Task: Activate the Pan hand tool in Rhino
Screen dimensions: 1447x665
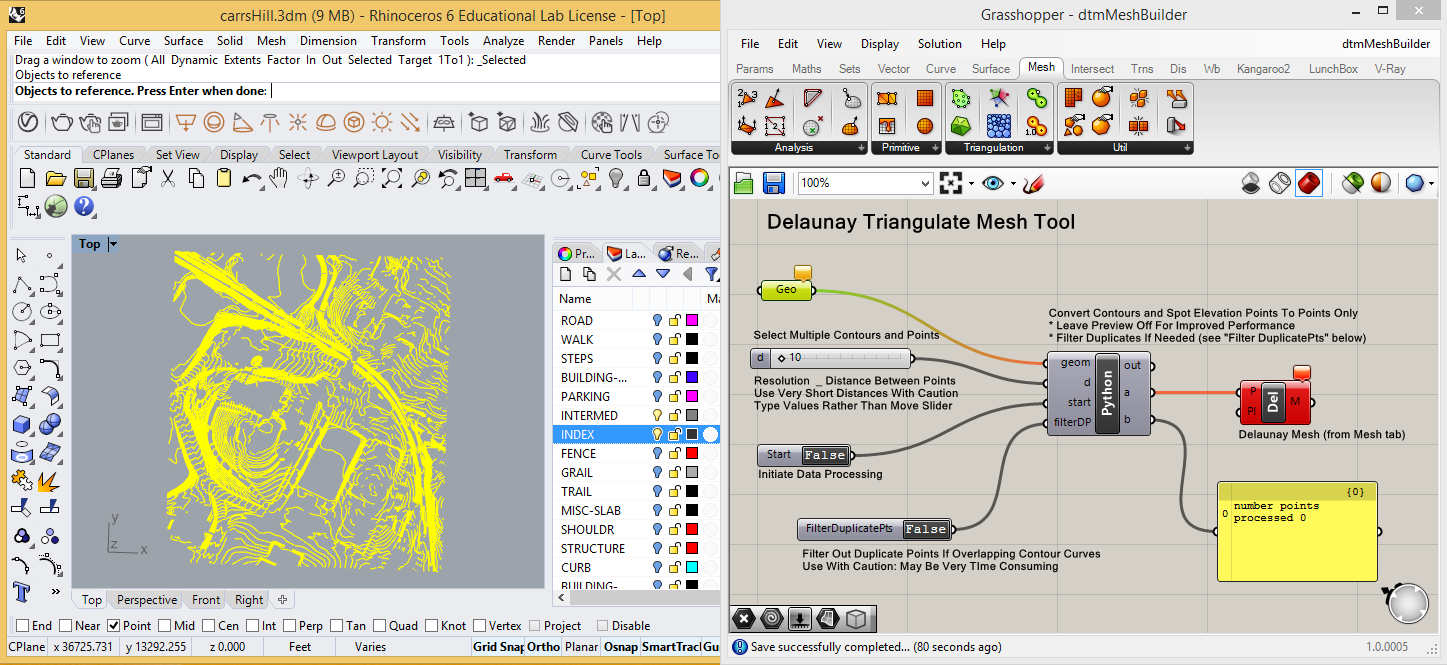Action: pyautogui.click(x=280, y=179)
